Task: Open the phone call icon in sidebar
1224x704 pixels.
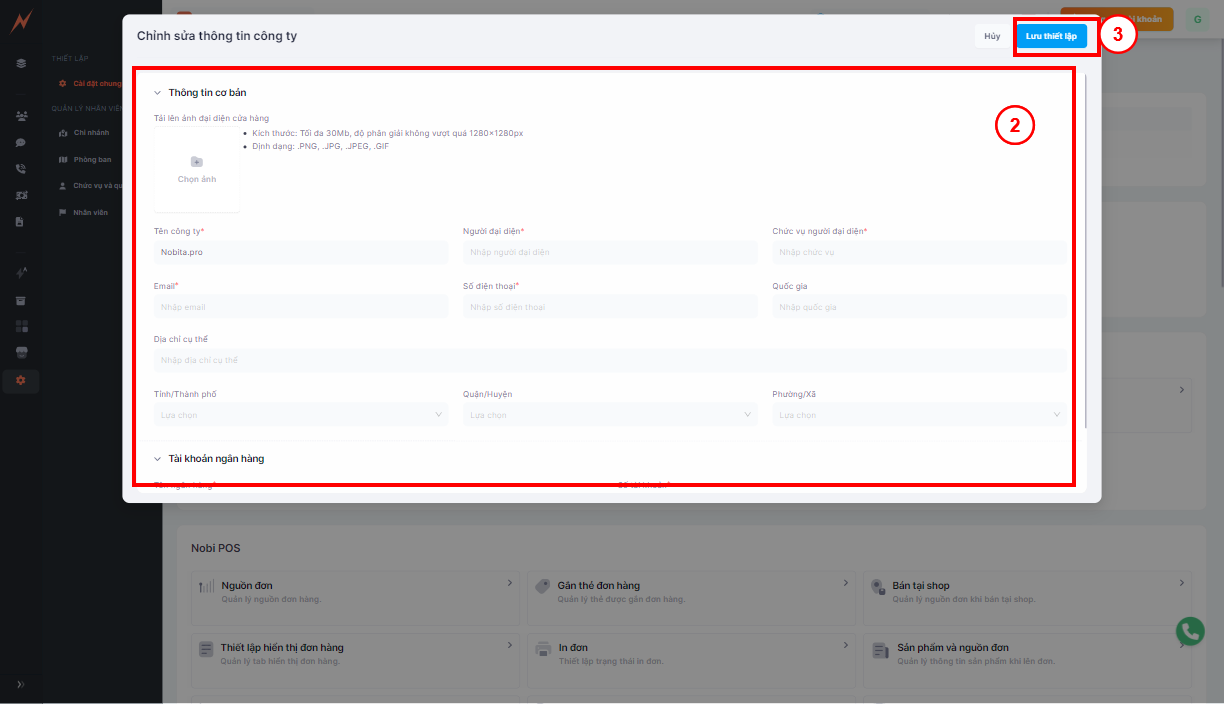Action: click(x=21, y=169)
